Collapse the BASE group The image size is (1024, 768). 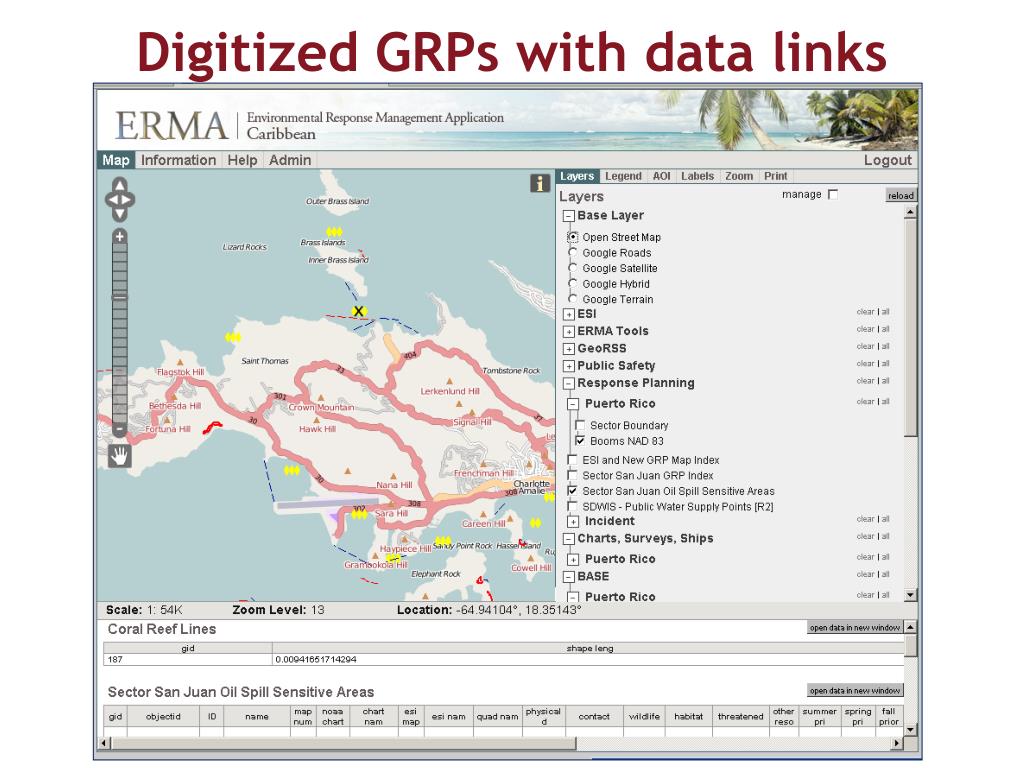point(569,577)
